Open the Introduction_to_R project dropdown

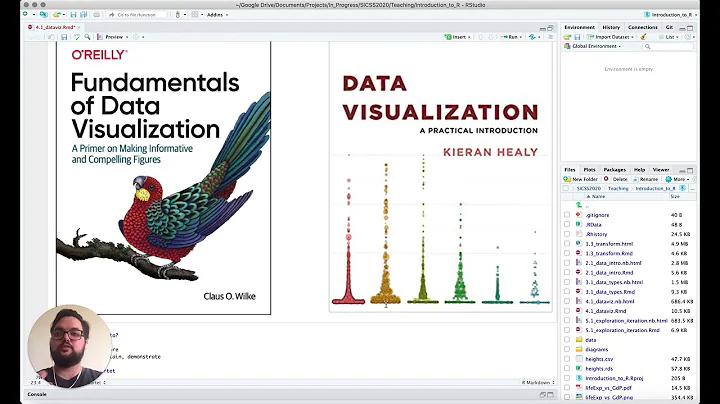(x=670, y=15)
